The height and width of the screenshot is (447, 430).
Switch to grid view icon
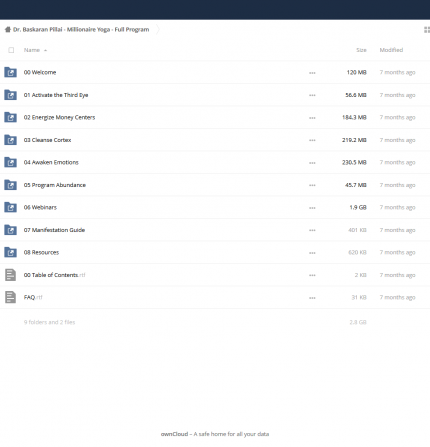[x=426, y=30]
